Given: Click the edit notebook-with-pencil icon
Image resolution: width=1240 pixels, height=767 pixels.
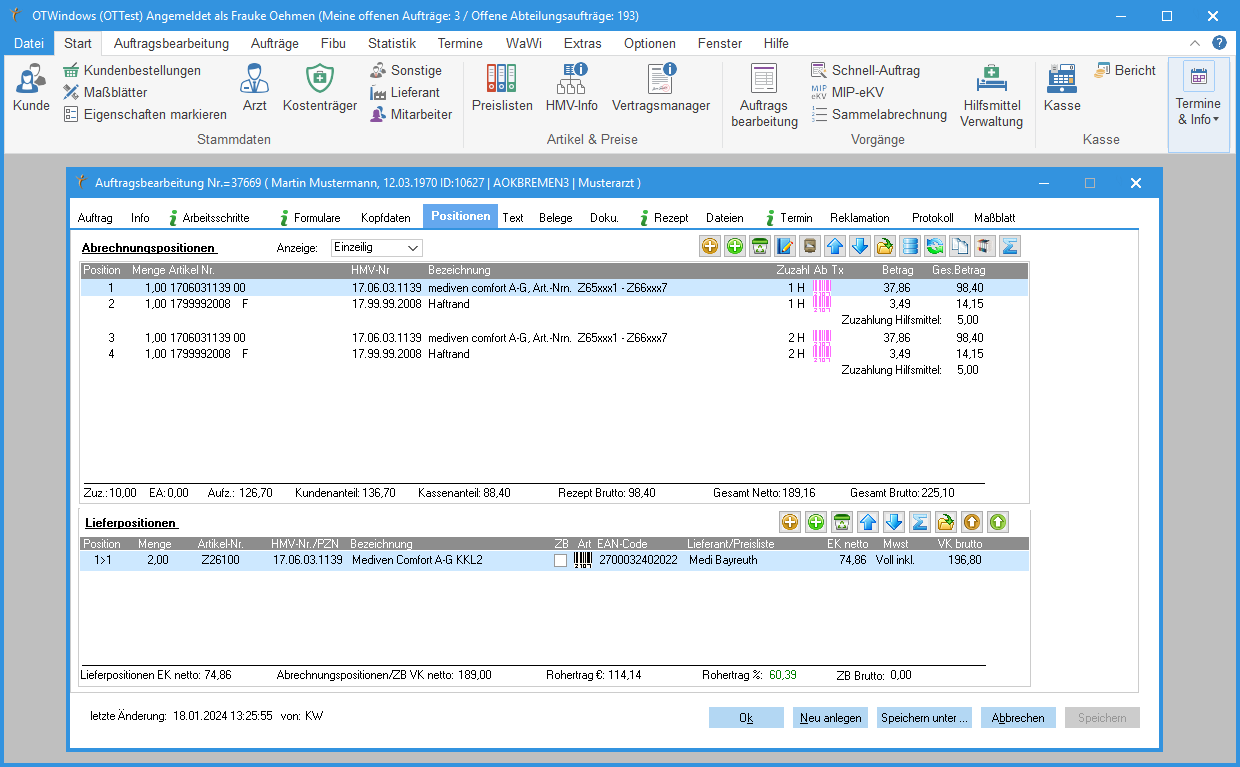Looking at the screenshot, I should (785, 246).
